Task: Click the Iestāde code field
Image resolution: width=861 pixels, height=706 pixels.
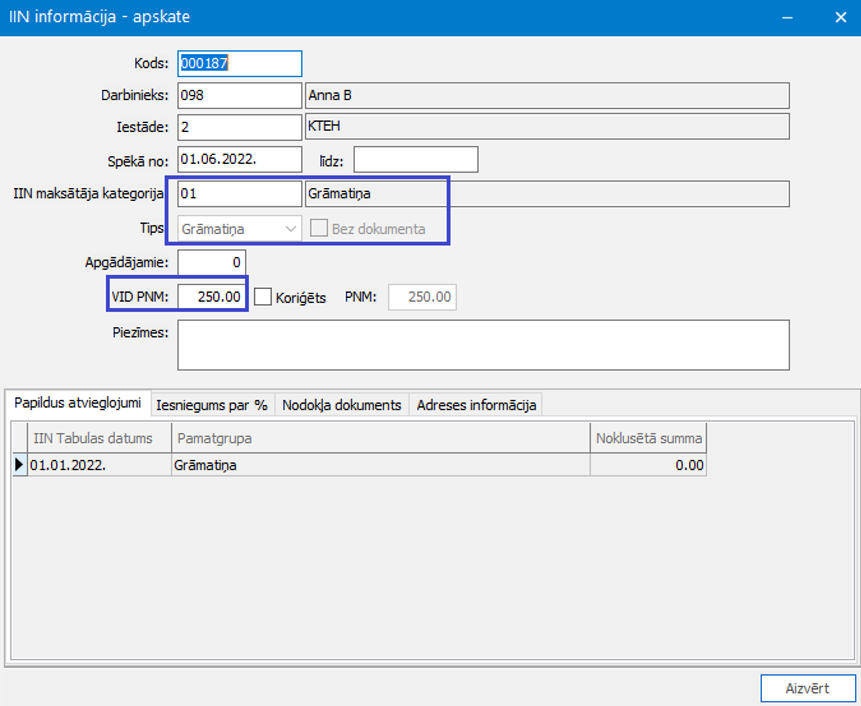Action: pyautogui.click(x=239, y=127)
